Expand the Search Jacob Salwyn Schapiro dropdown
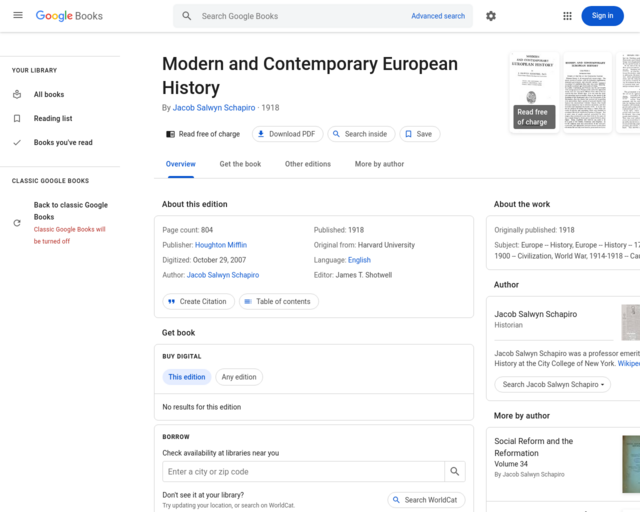This screenshot has width=640, height=512. click(553, 385)
